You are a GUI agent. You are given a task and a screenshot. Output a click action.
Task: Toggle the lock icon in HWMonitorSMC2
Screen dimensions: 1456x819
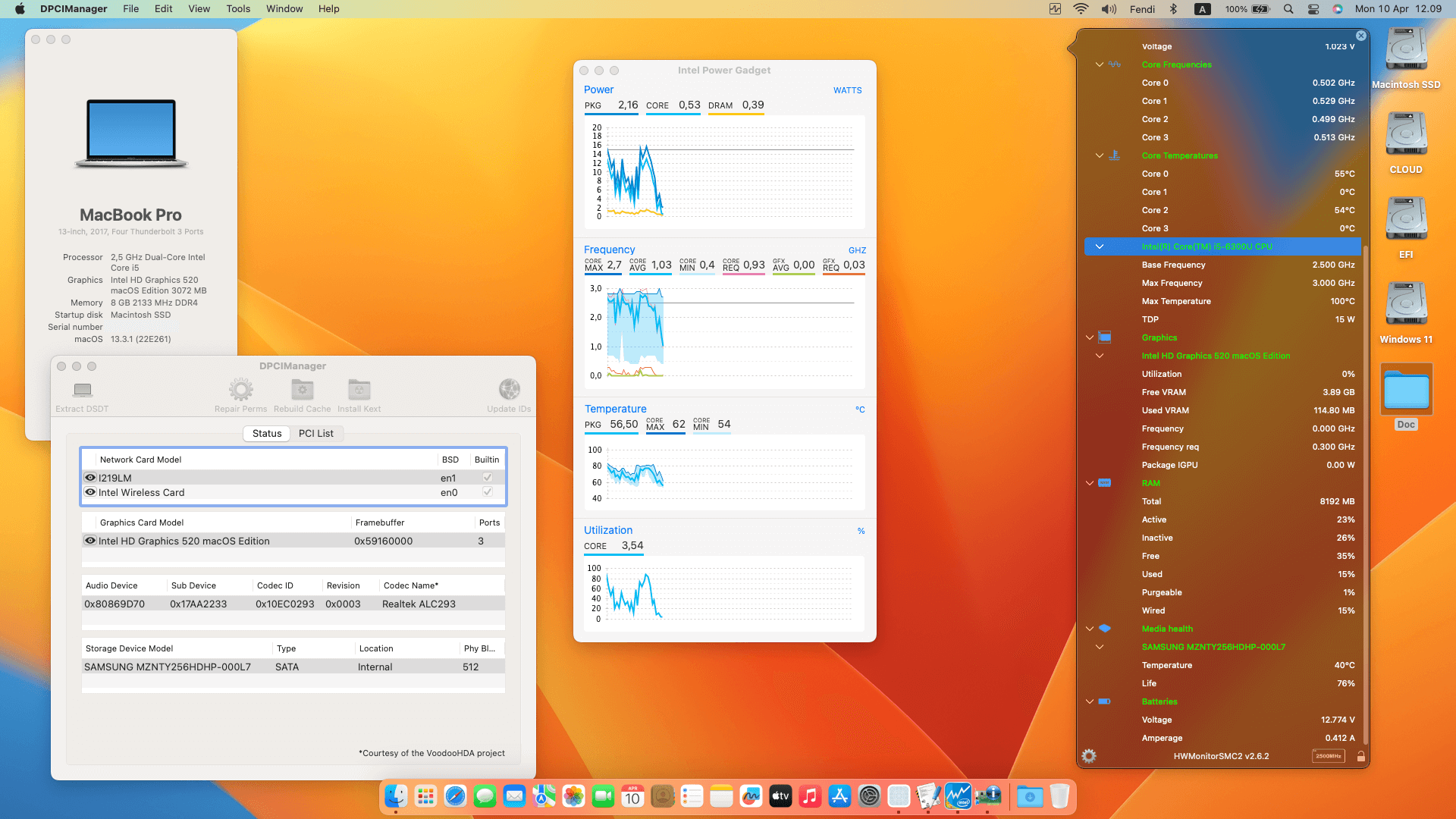1360,756
